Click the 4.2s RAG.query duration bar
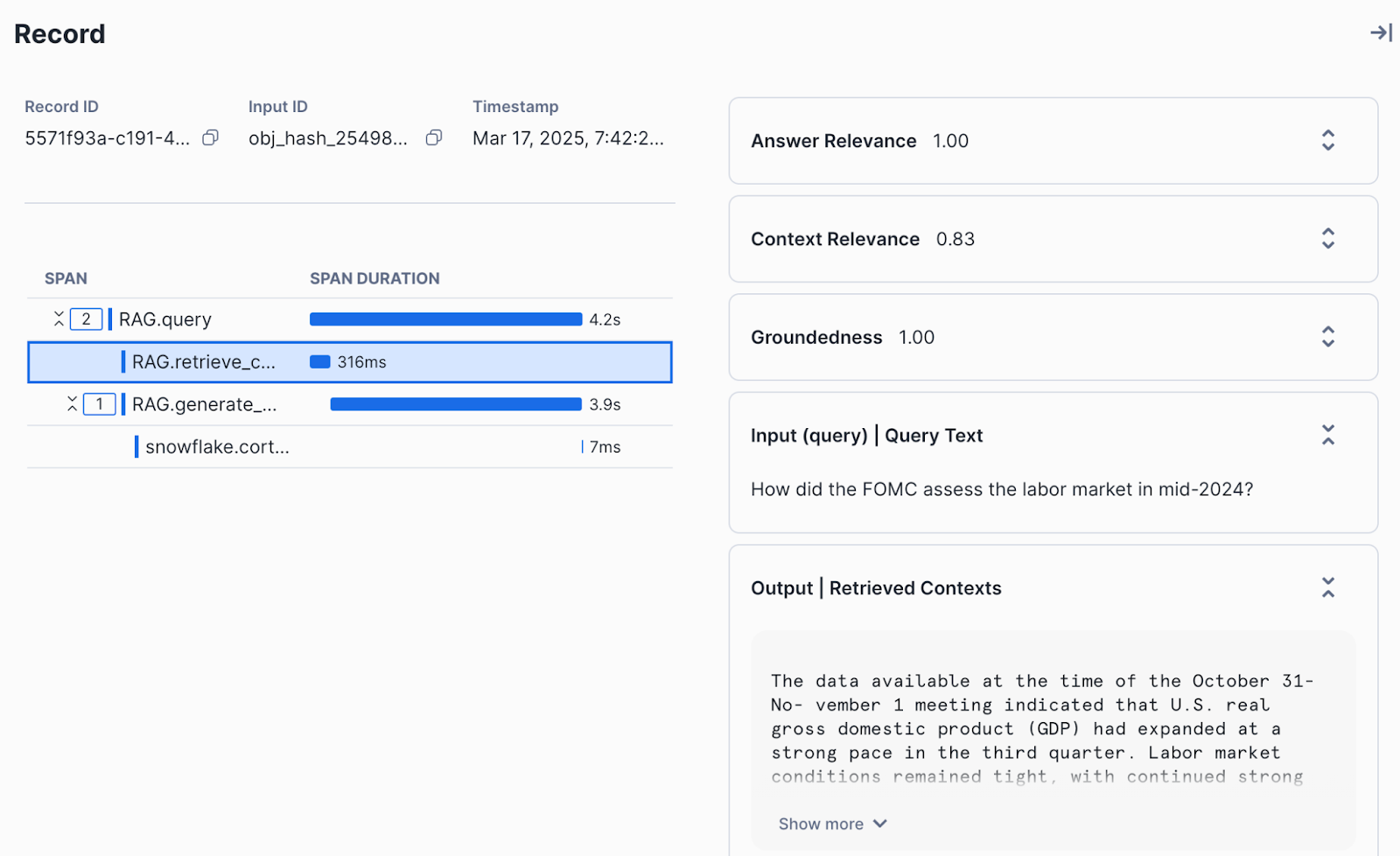The height and width of the screenshot is (856, 1400). tap(445, 319)
